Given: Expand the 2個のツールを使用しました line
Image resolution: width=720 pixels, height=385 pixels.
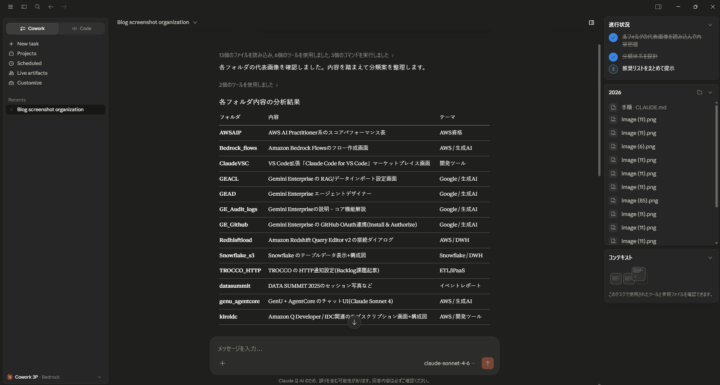Looking at the screenshot, I should coord(248,85).
